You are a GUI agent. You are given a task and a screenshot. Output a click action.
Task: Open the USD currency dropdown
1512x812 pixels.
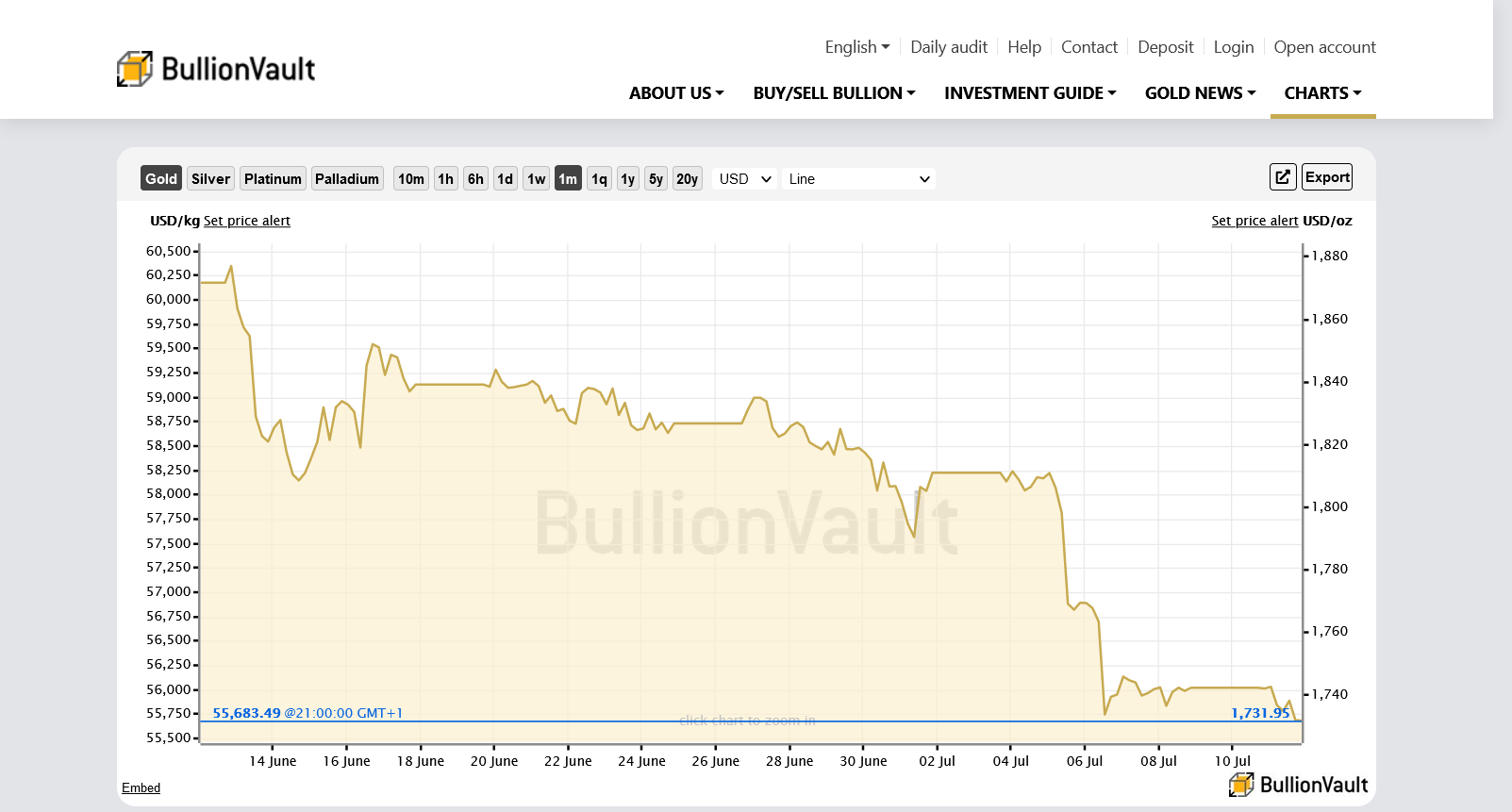click(744, 178)
